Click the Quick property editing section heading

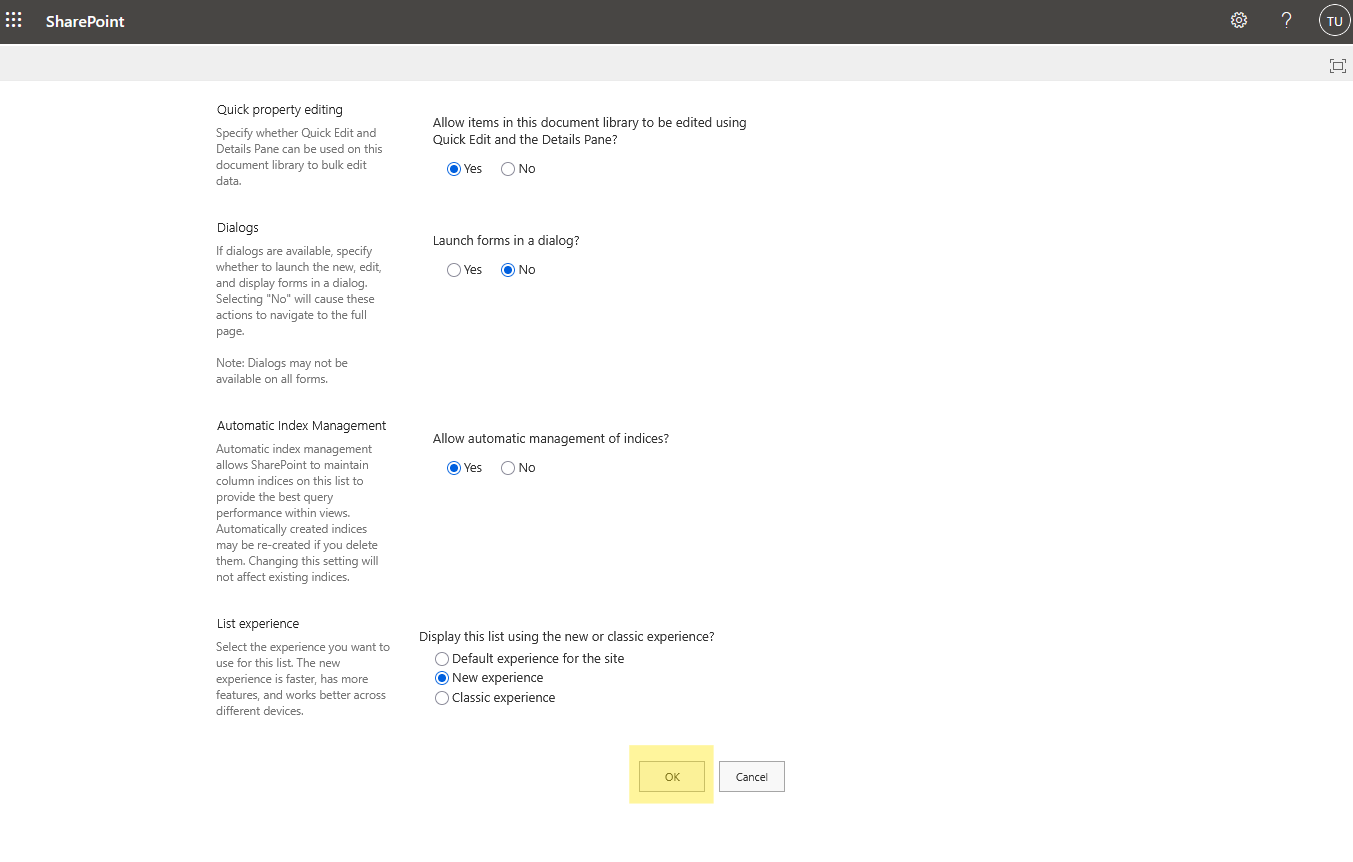click(x=279, y=109)
